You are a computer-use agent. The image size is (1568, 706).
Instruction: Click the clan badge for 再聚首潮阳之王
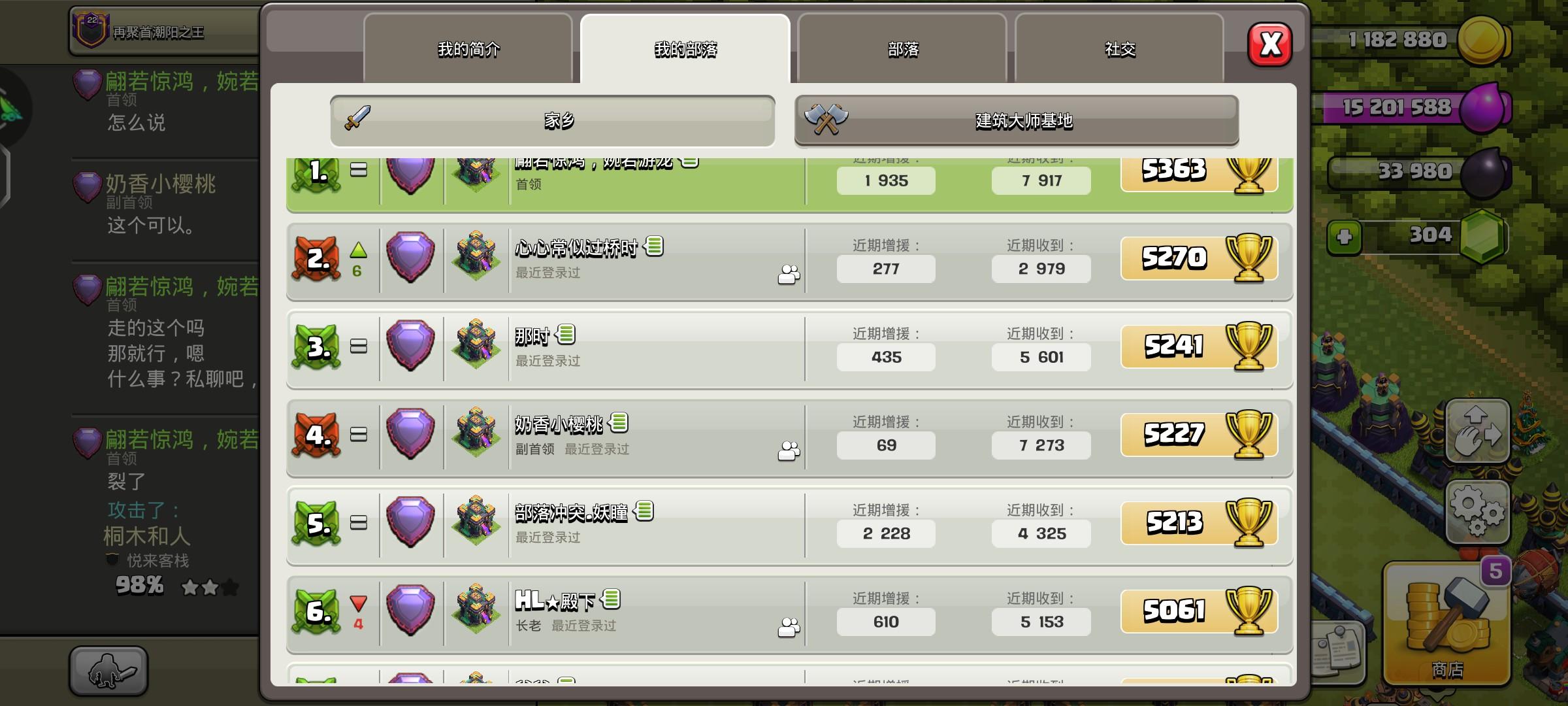click(x=90, y=29)
